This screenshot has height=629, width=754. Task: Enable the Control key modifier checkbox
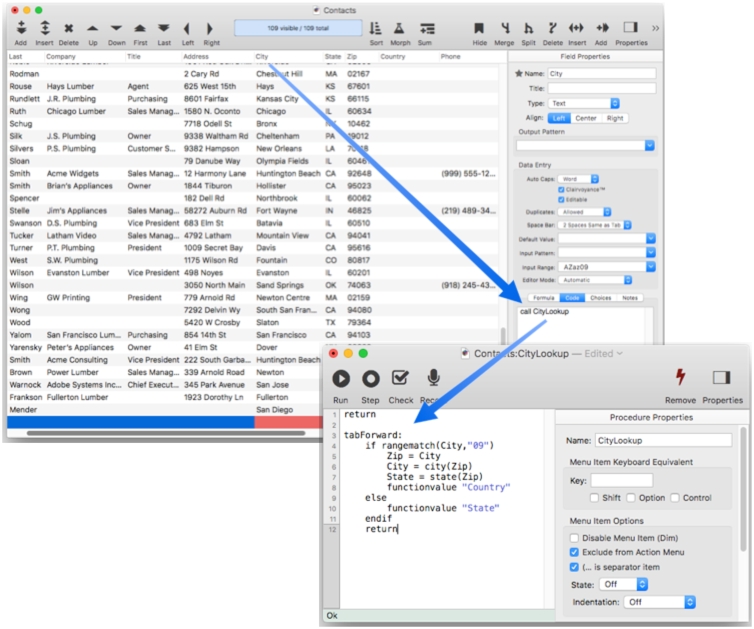pyautogui.click(x=675, y=498)
